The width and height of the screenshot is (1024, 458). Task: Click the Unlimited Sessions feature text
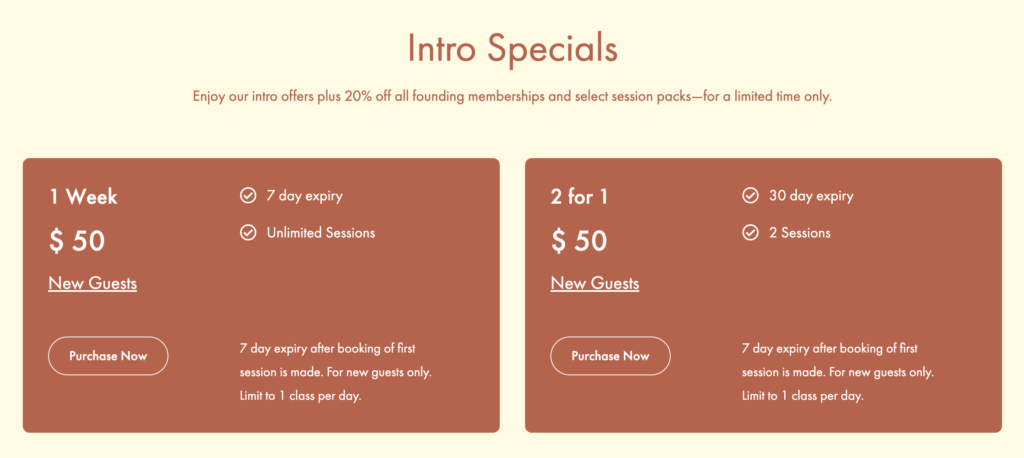[321, 233]
